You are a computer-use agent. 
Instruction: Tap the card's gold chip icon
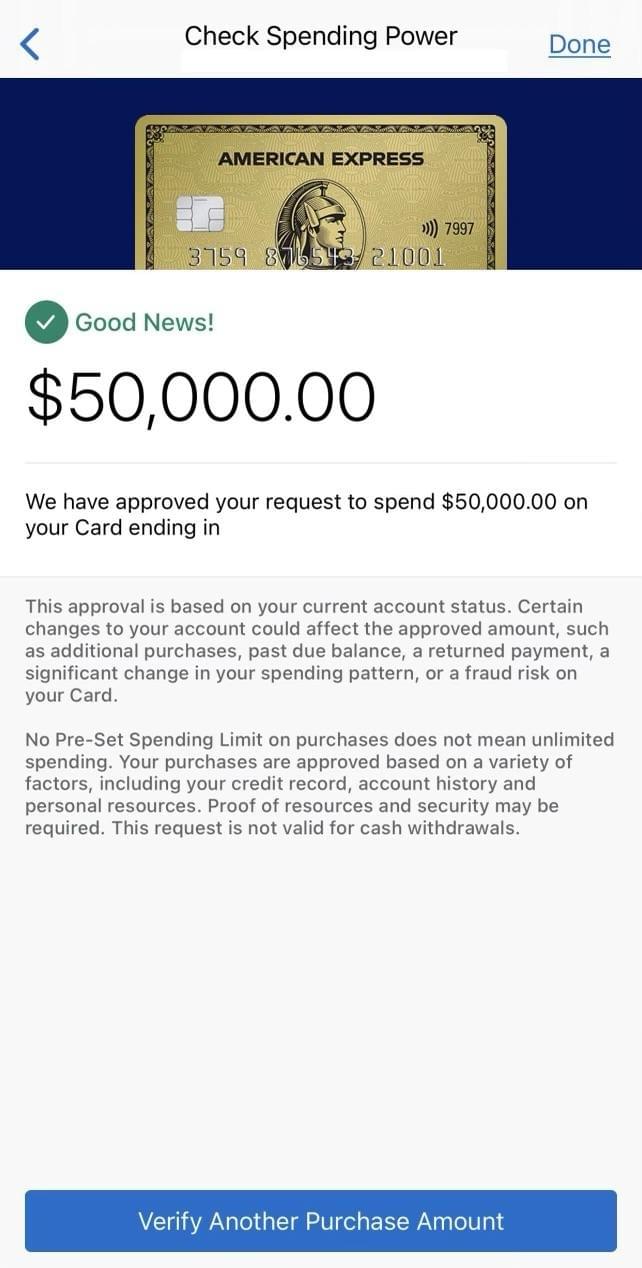pyautogui.click(x=199, y=214)
